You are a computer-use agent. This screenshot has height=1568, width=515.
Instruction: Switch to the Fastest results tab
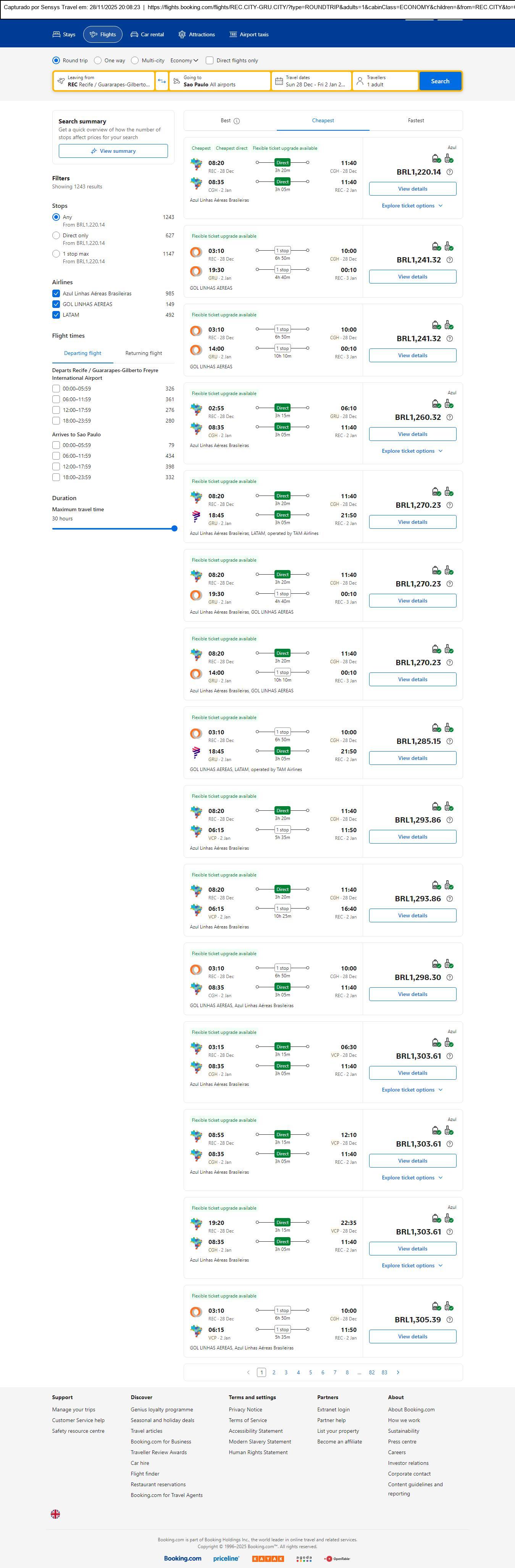[416, 120]
